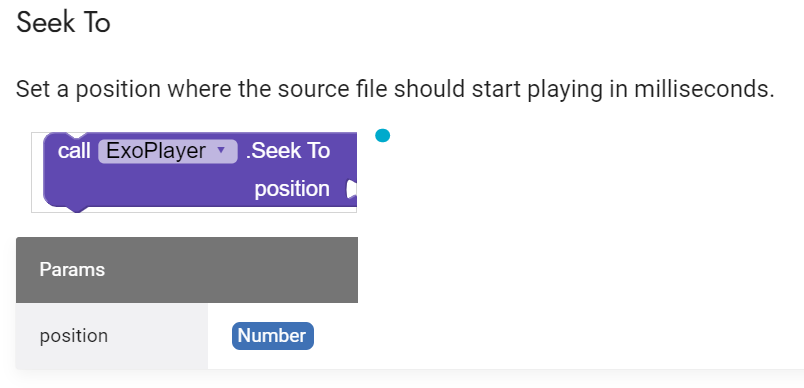The width and height of the screenshot is (804, 388).
Task: Click the Seek To heading
Action: click(x=63, y=23)
